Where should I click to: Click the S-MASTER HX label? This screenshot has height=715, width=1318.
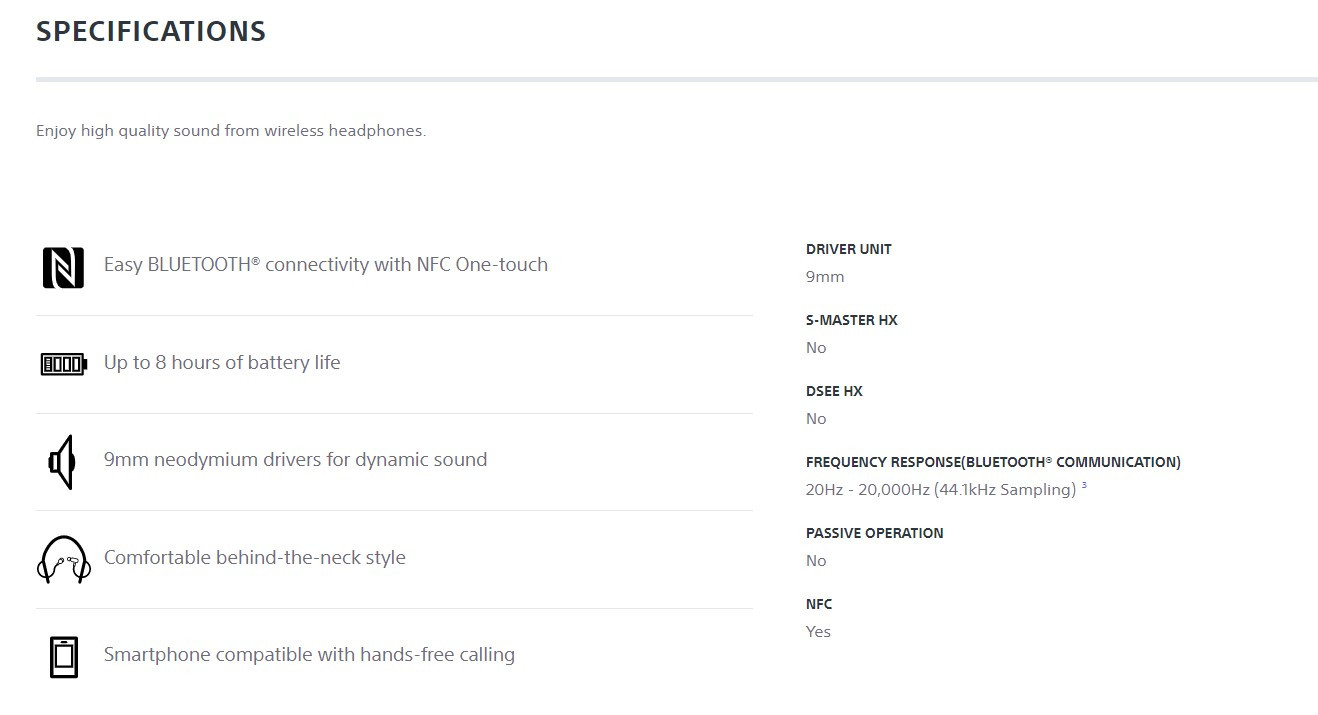point(852,320)
